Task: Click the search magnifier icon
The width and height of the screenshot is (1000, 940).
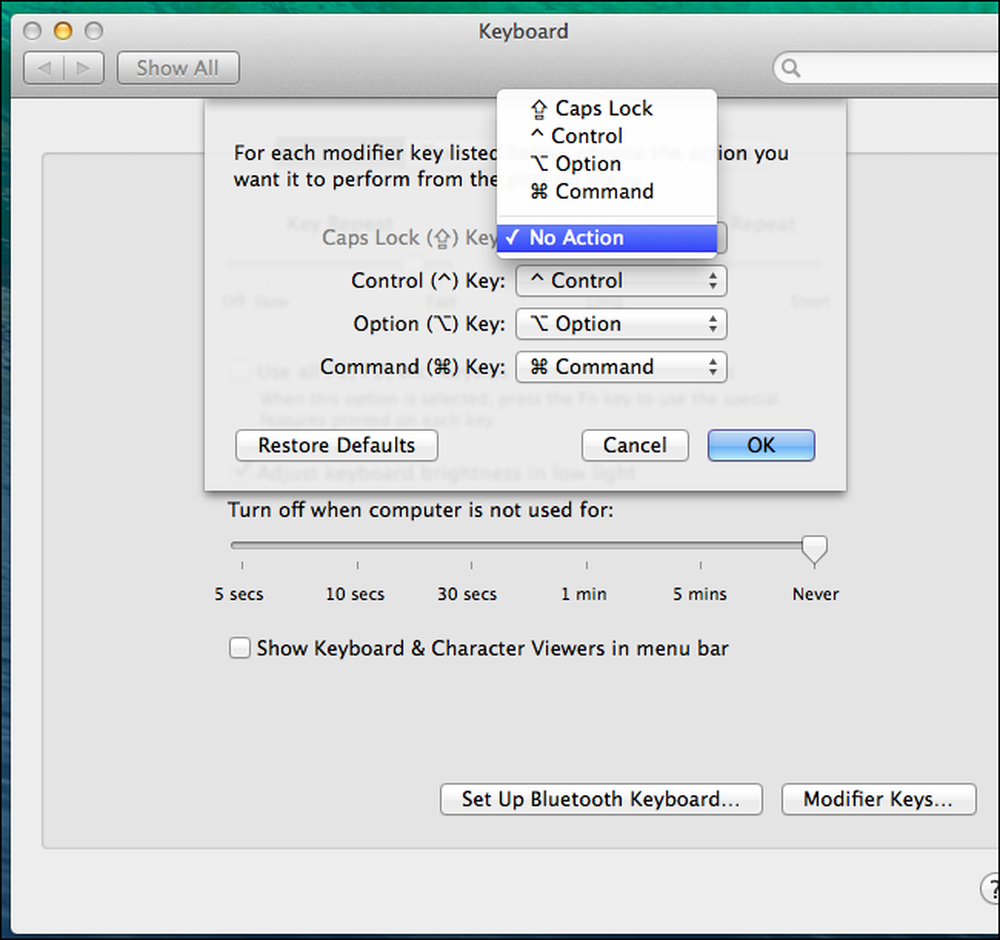Action: click(790, 68)
